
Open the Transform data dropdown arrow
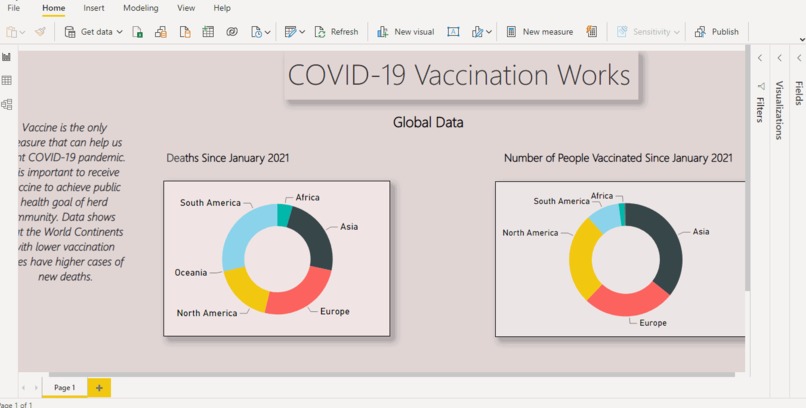click(x=302, y=32)
